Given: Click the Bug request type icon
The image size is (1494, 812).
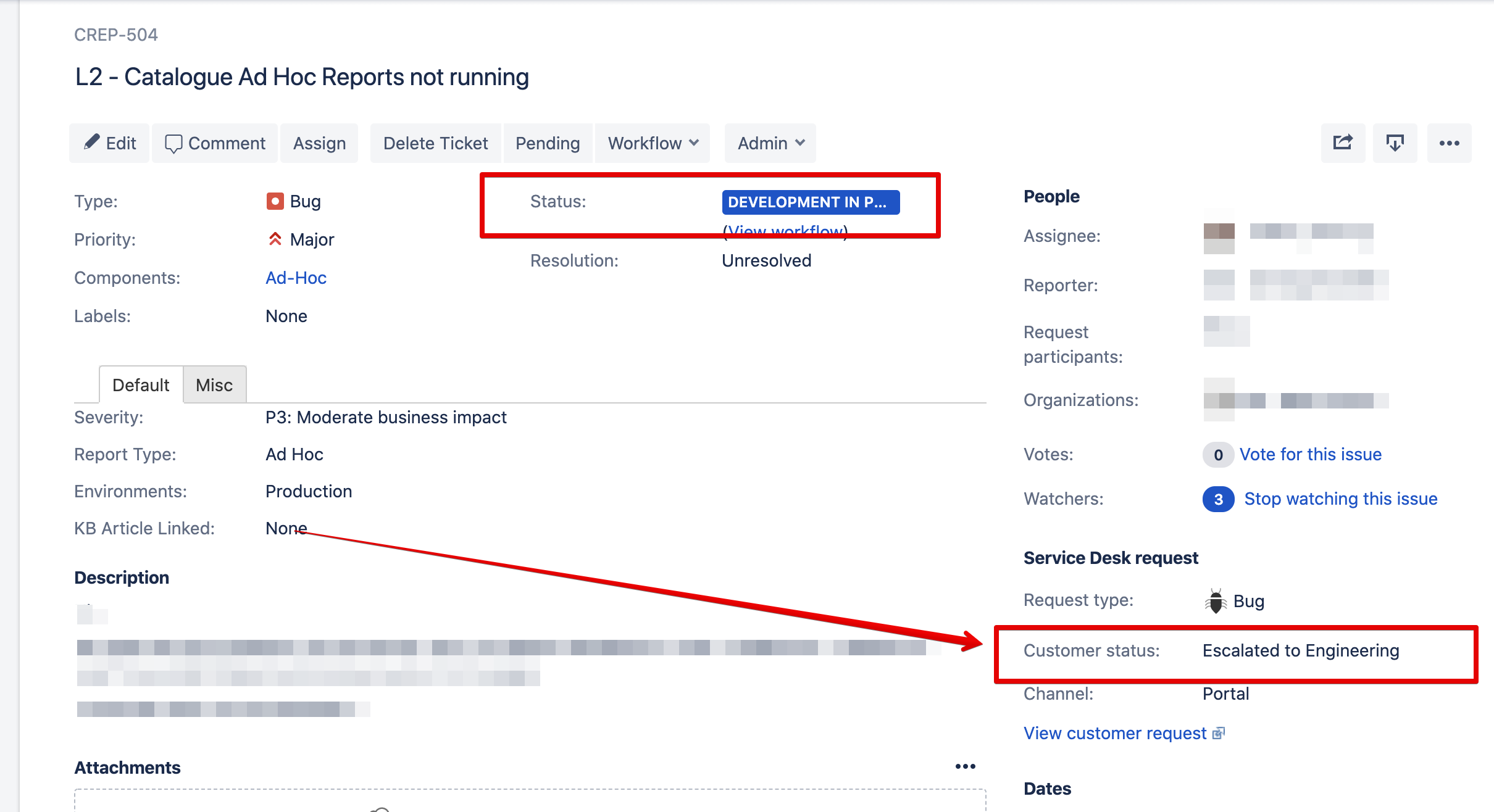Looking at the screenshot, I should tap(1216, 601).
